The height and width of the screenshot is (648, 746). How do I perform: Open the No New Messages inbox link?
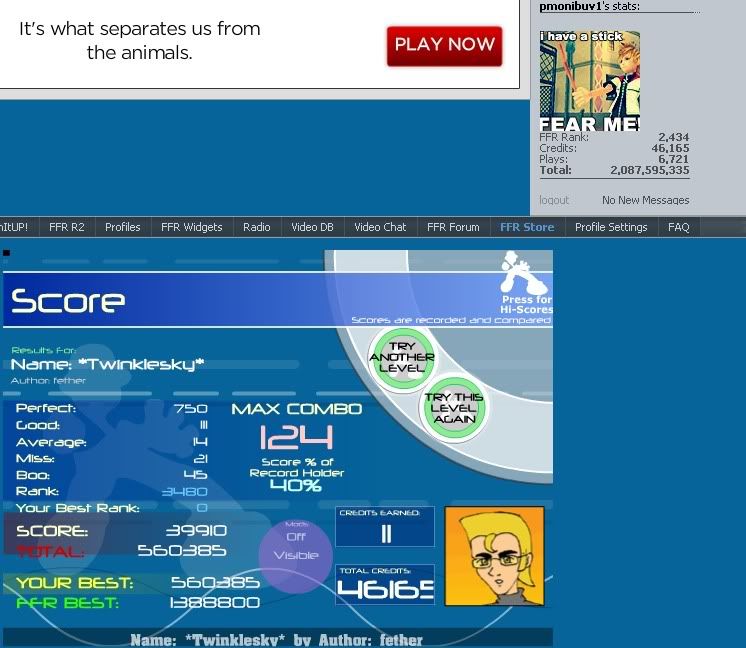[645, 200]
